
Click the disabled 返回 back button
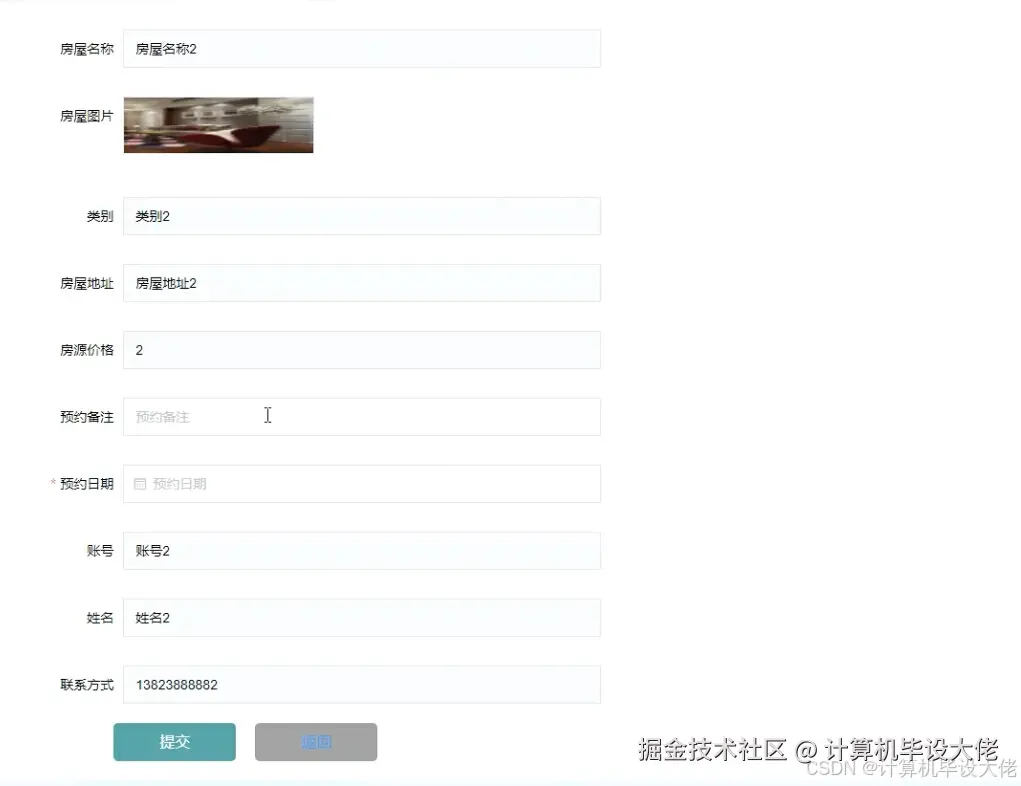click(316, 742)
